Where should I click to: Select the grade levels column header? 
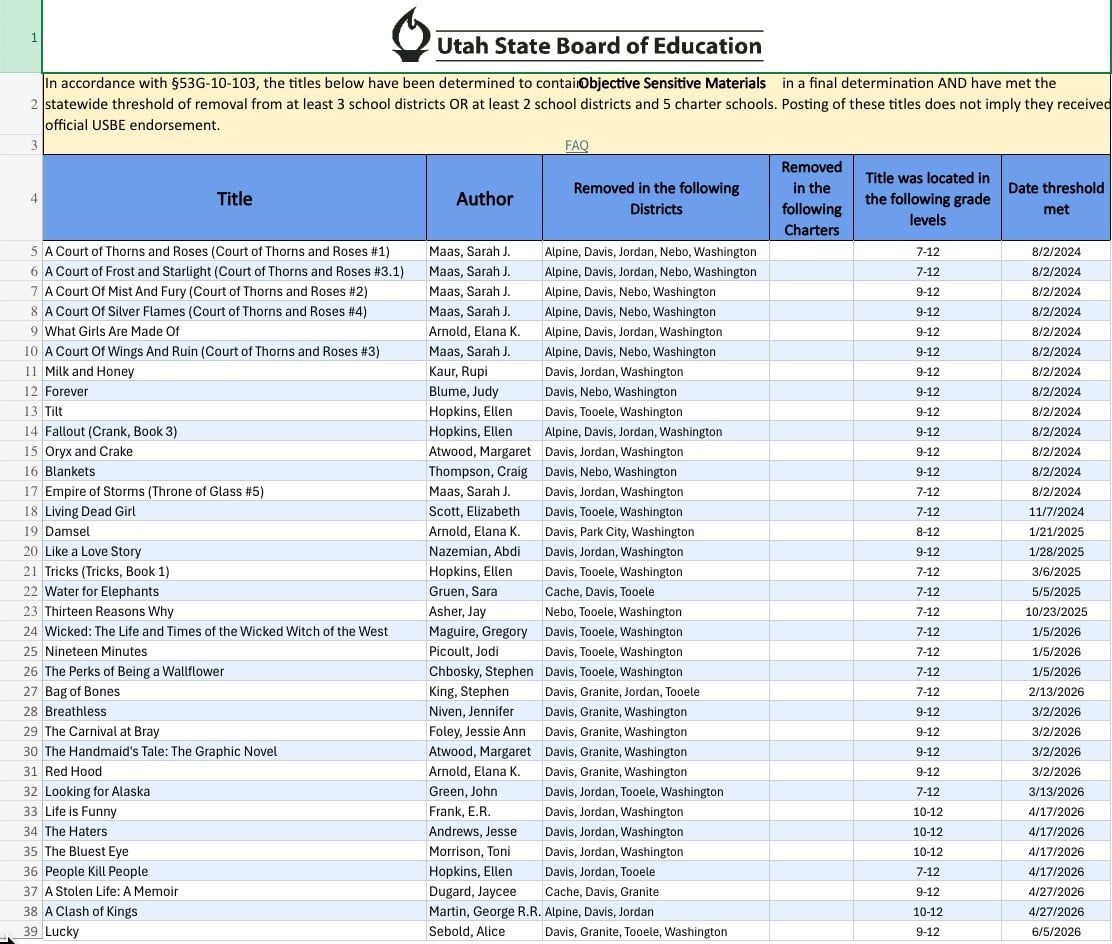pyautogui.click(x=928, y=199)
